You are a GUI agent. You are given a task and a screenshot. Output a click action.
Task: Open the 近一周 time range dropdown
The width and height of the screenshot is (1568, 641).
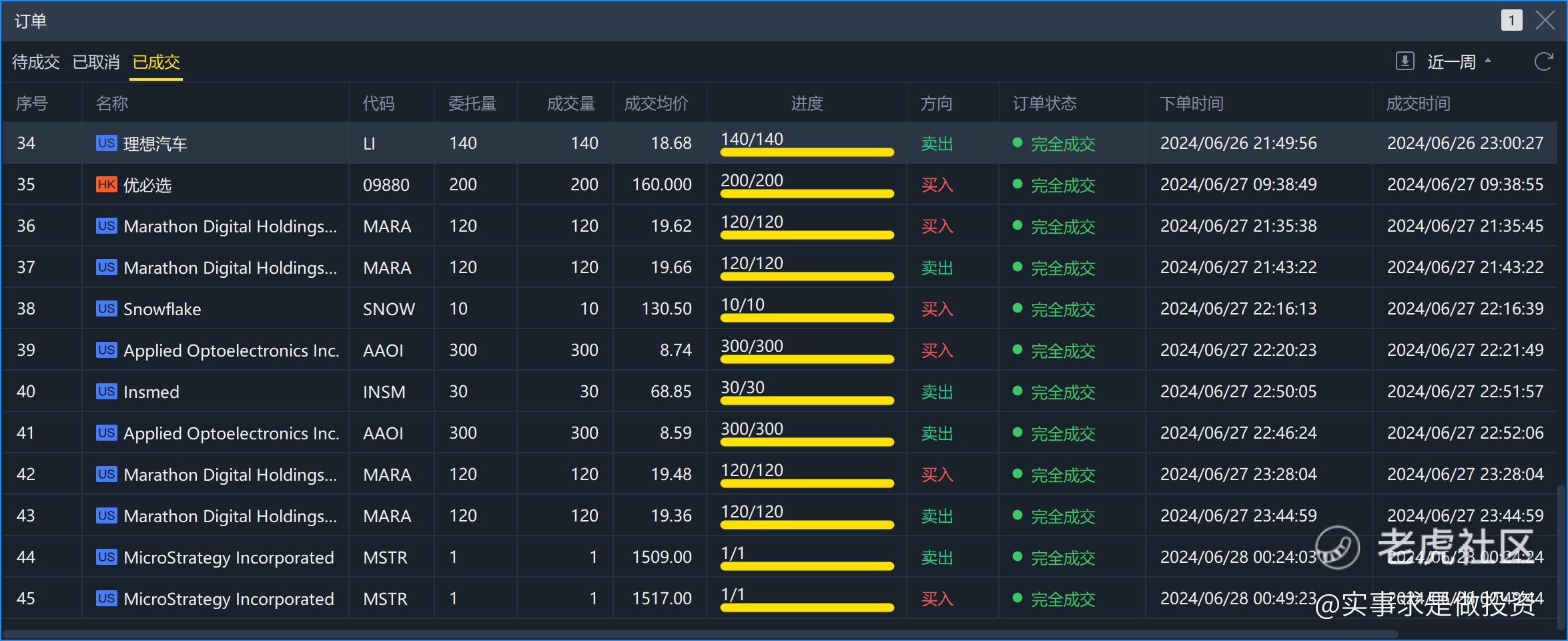1459,62
